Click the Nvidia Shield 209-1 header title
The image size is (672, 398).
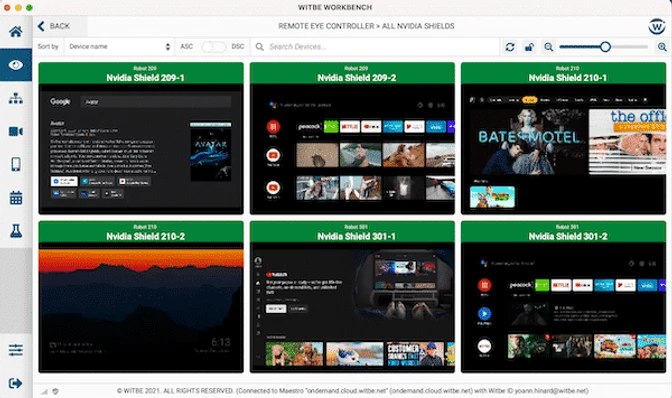point(145,78)
